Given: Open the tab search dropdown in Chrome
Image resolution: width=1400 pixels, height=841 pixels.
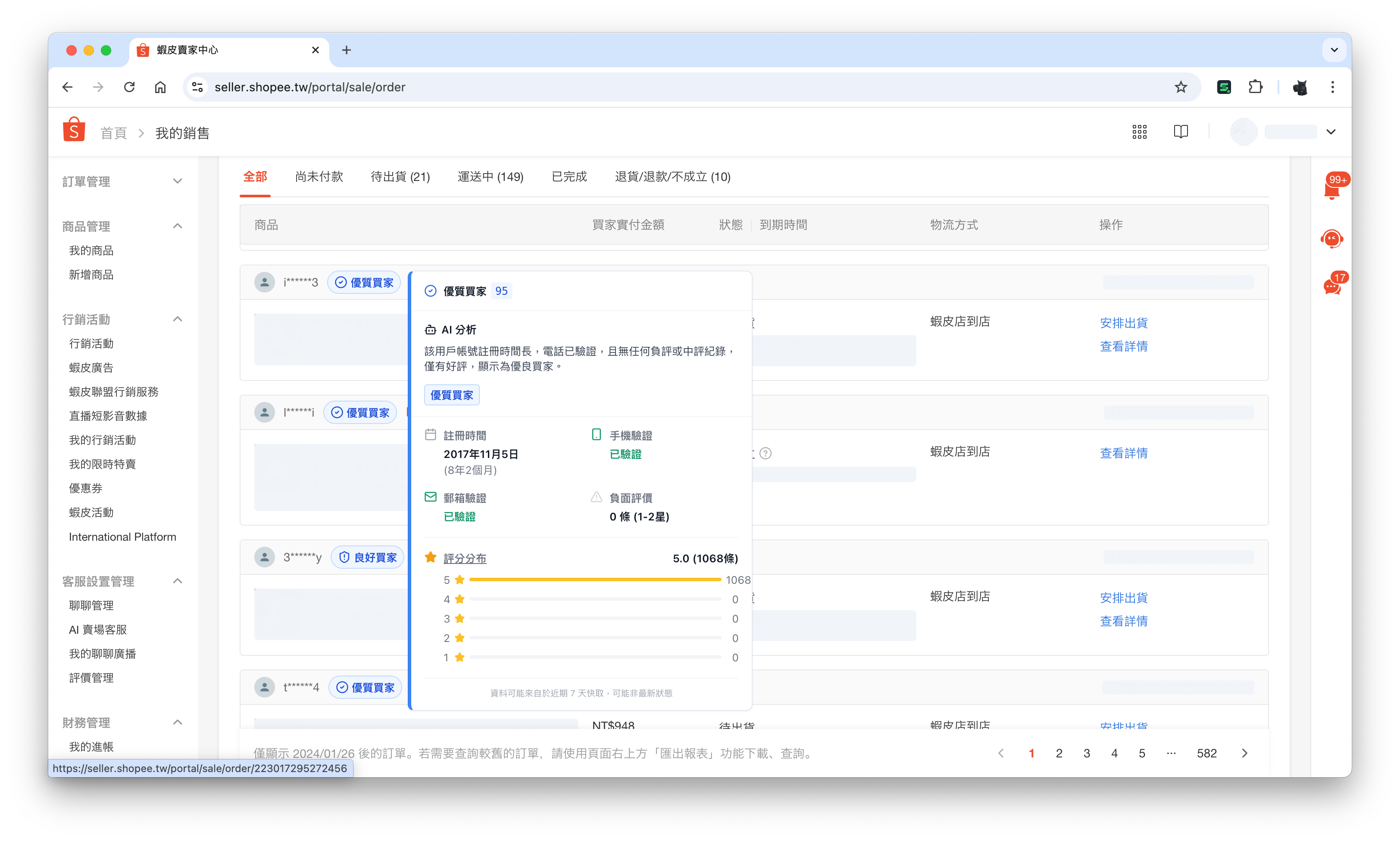Looking at the screenshot, I should tap(1334, 50).
